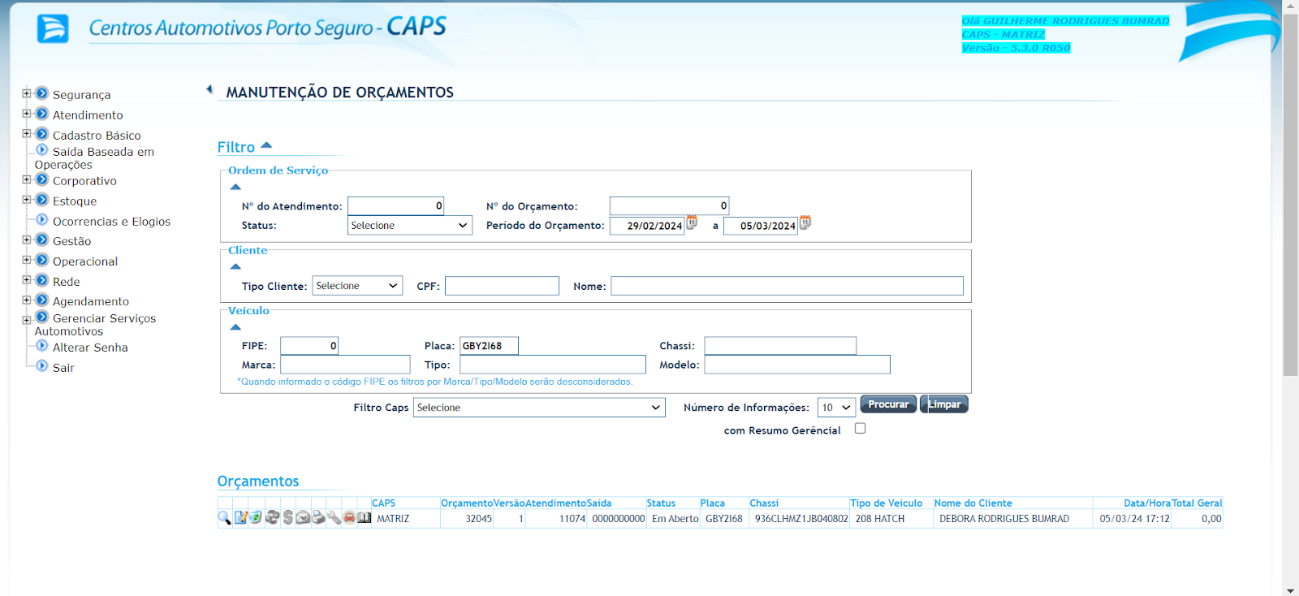Screen dimensions: 1299x596
Task: Open Ocorrencias e Elogios menu item
Action: point(112,222)
